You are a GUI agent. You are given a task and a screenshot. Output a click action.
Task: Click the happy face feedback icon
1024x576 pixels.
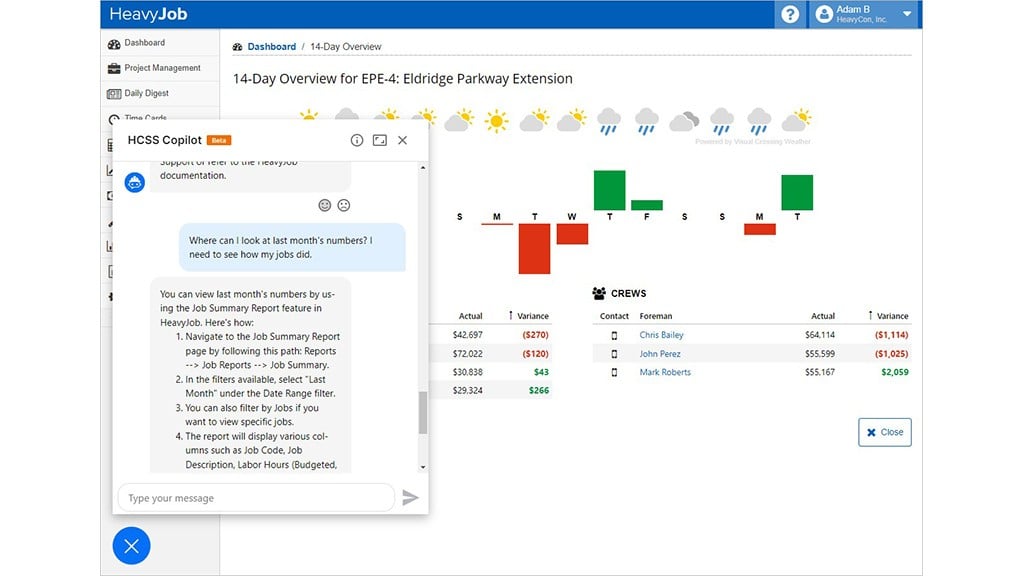coord(325,205)
